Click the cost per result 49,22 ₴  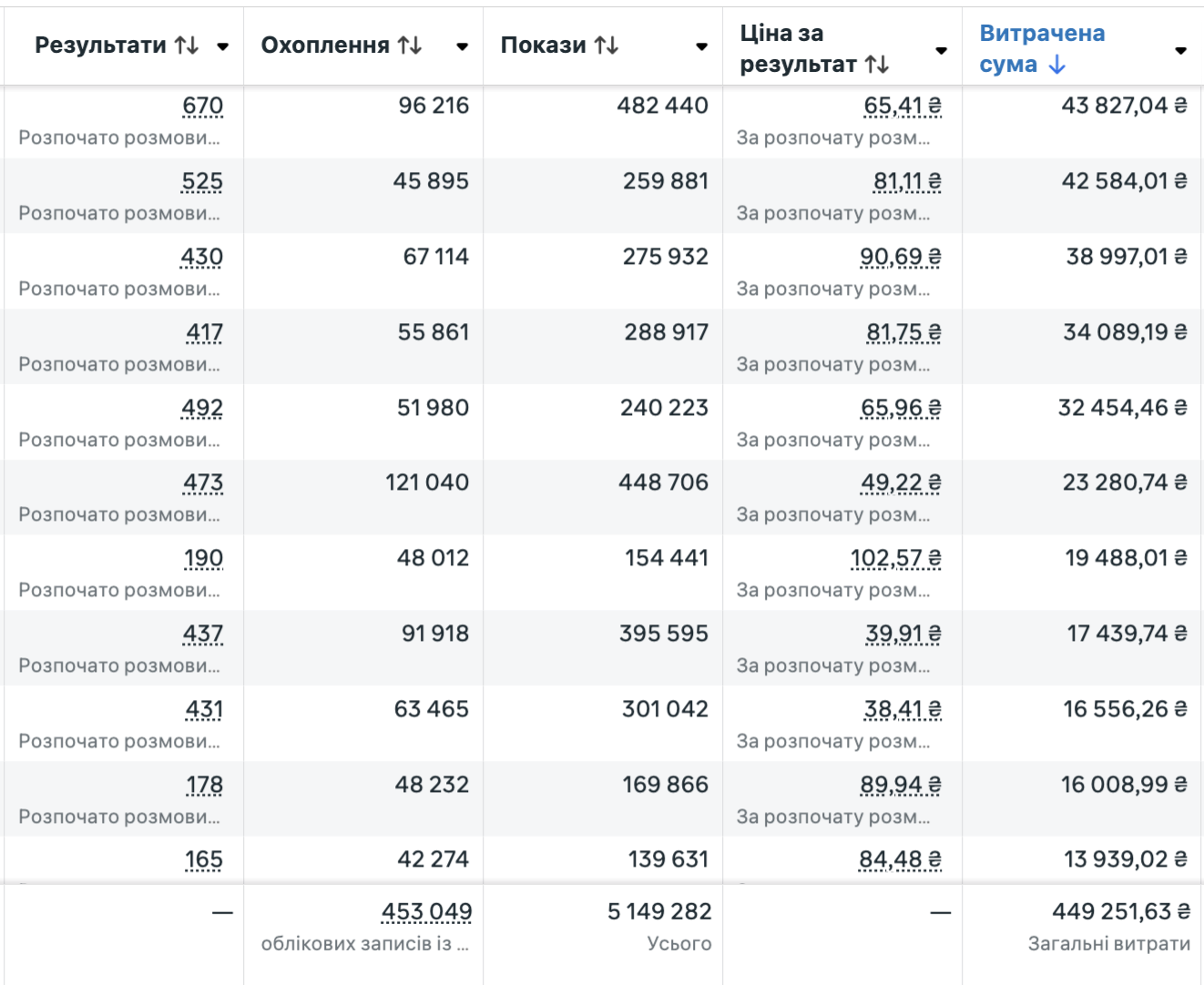click(x=902, y=483)
